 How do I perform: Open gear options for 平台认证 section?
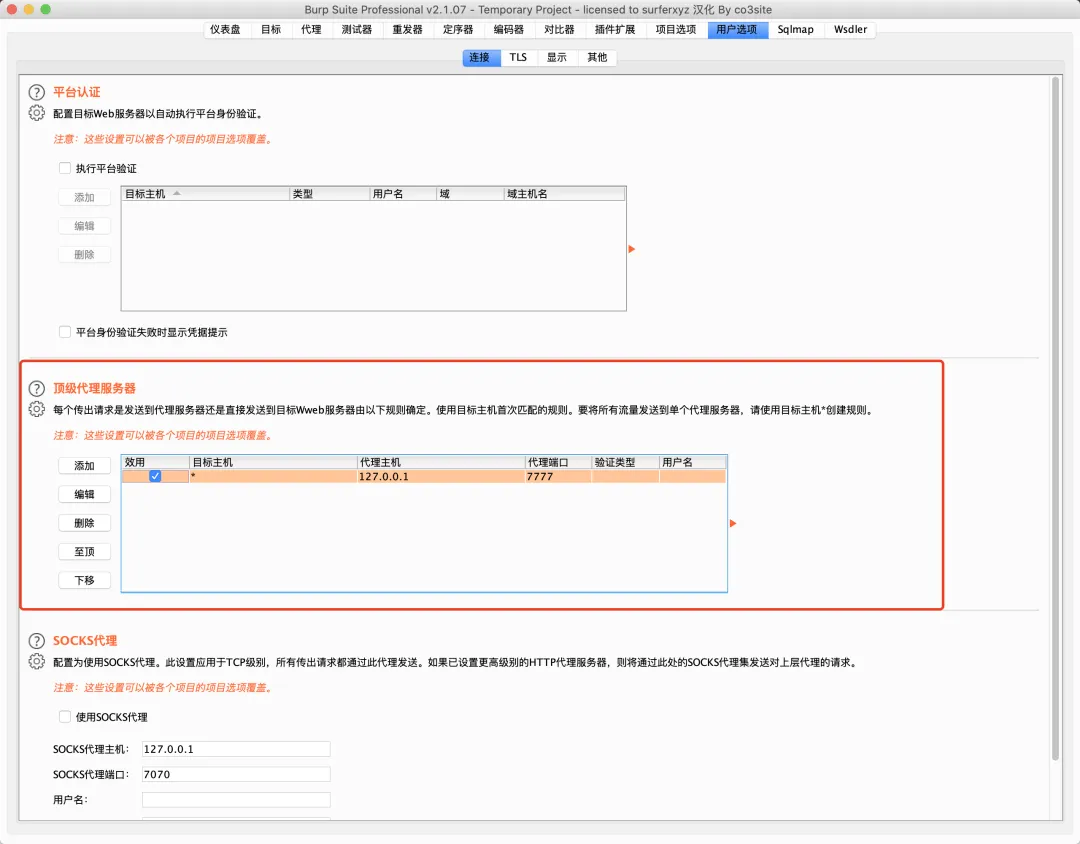(37, 113)
